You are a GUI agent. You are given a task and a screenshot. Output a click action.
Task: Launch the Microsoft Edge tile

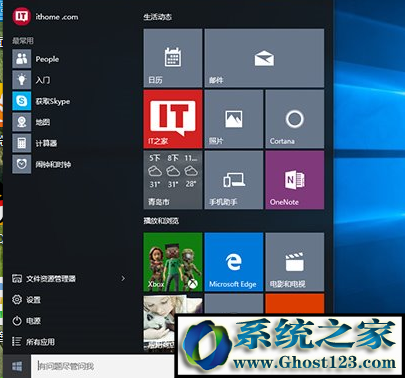(234, 262)
